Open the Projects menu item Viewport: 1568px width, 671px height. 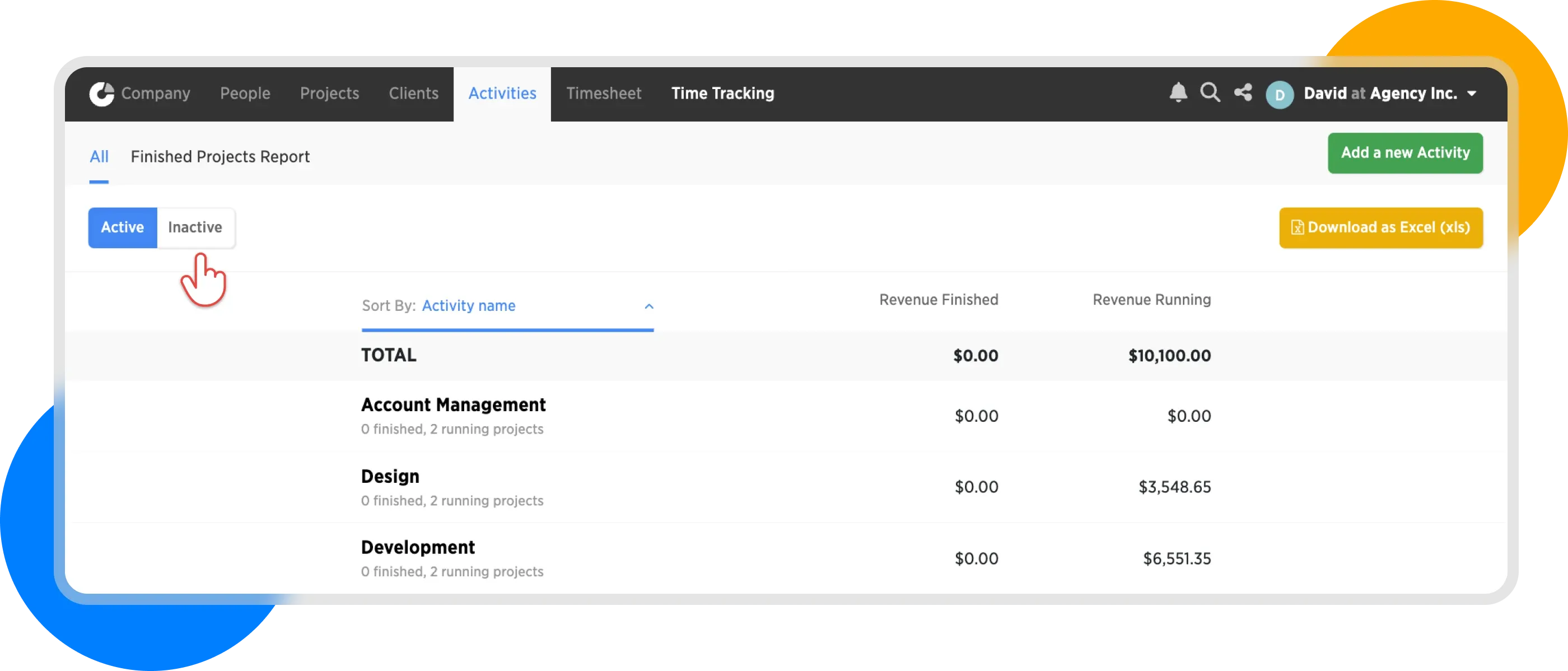tap(329, 94)
